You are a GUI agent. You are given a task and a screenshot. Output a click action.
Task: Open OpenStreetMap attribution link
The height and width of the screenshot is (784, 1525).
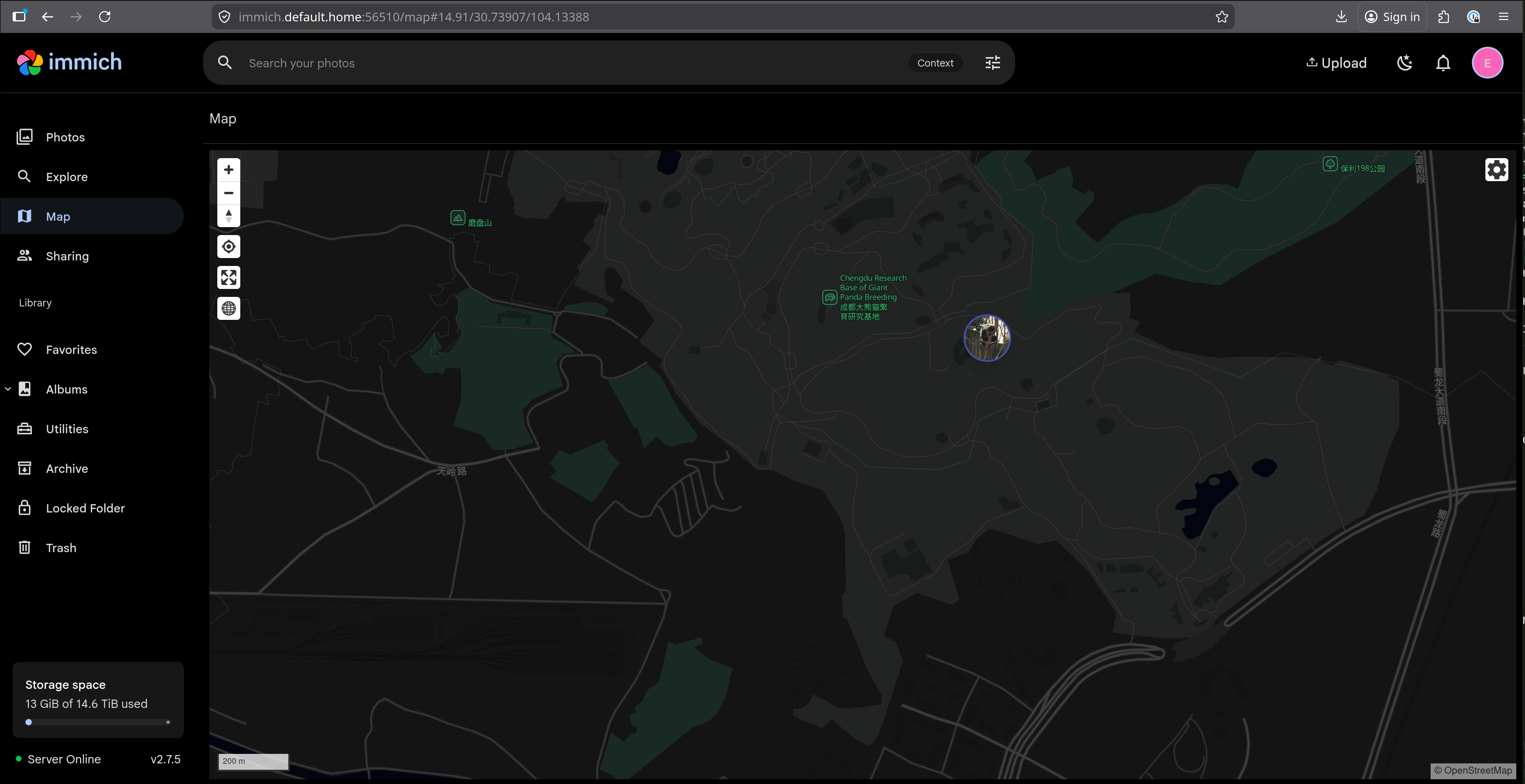(1477, 770)
